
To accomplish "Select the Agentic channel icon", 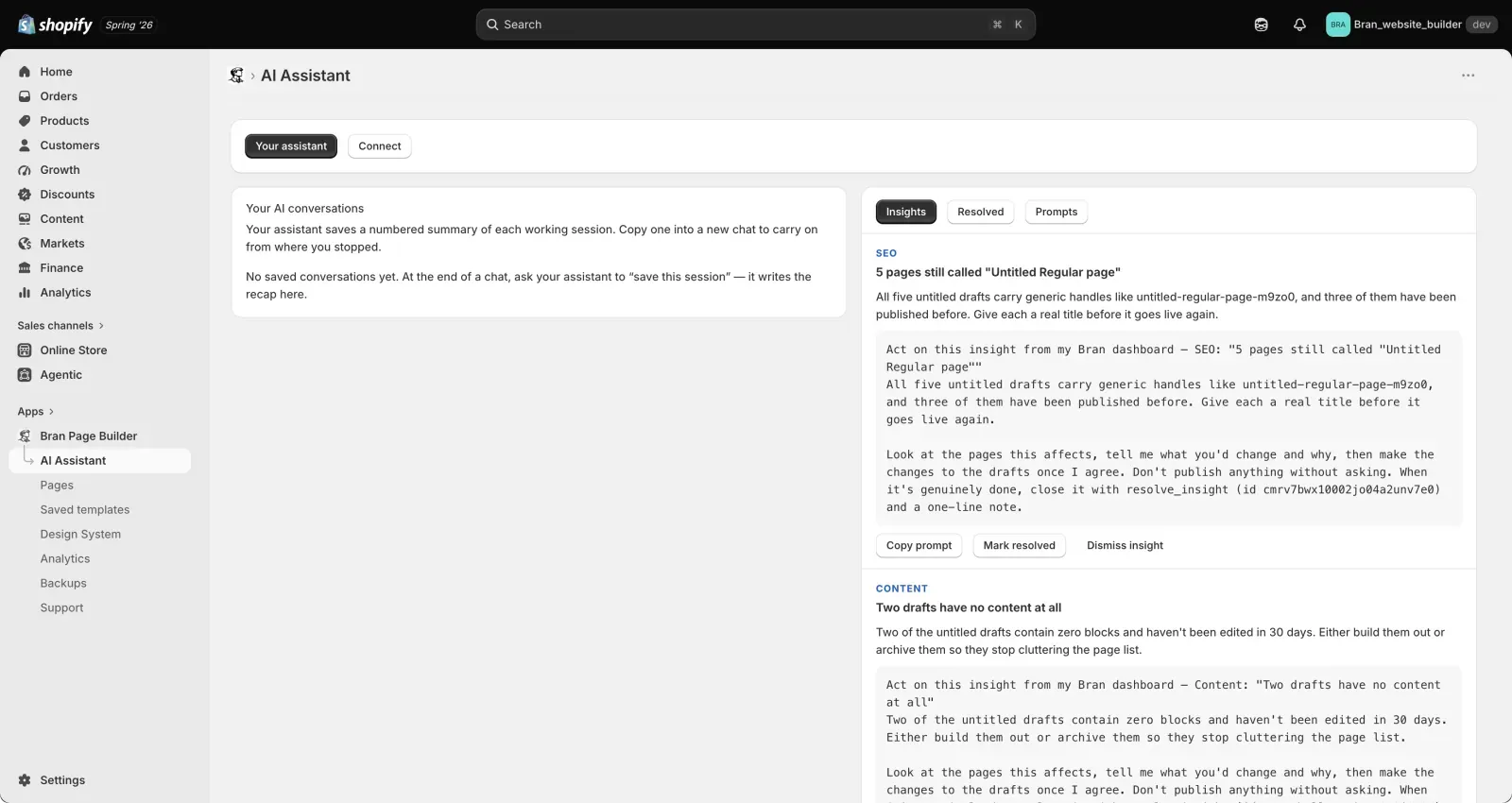I will point(25,375).
